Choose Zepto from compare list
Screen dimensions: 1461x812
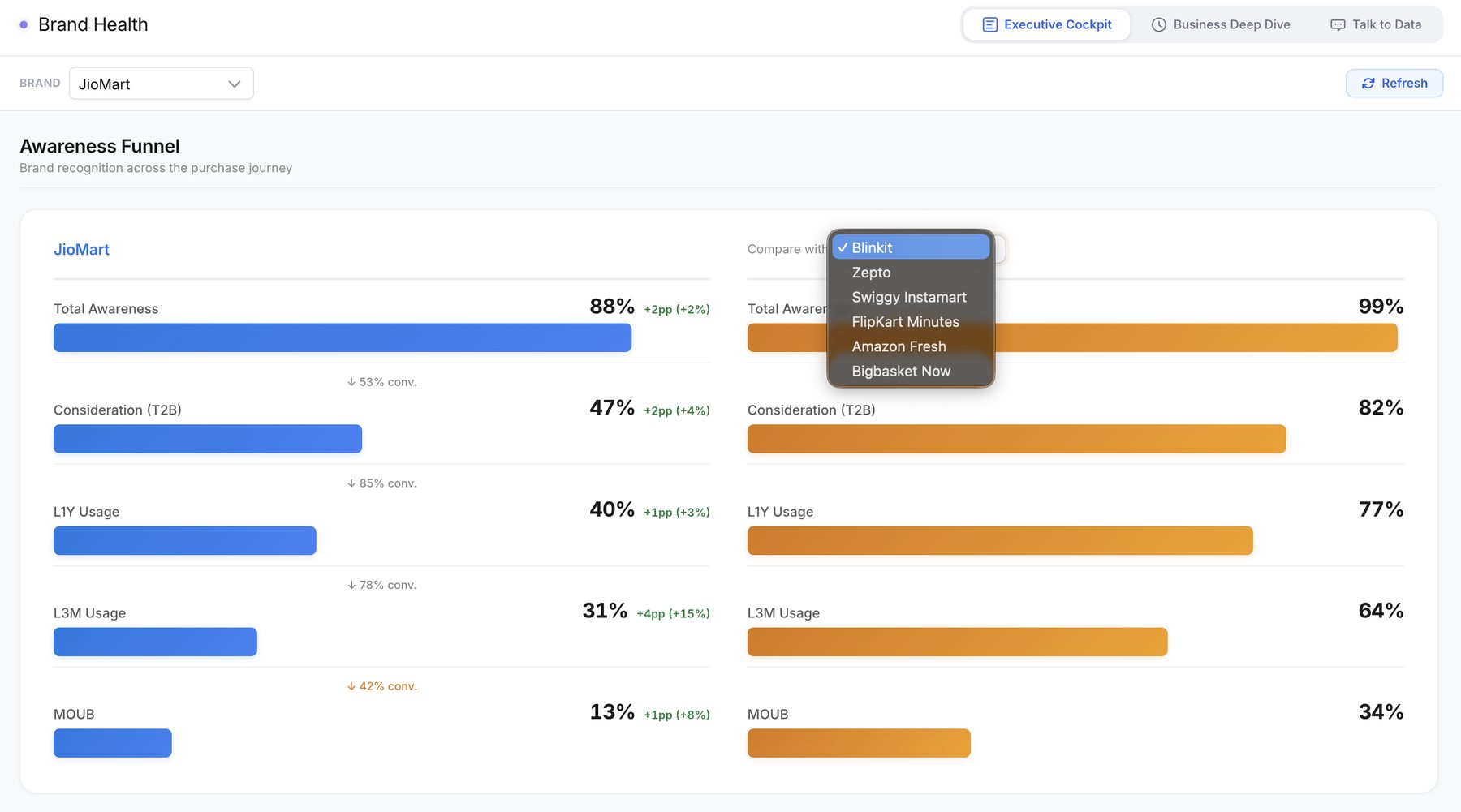[911, 273]
